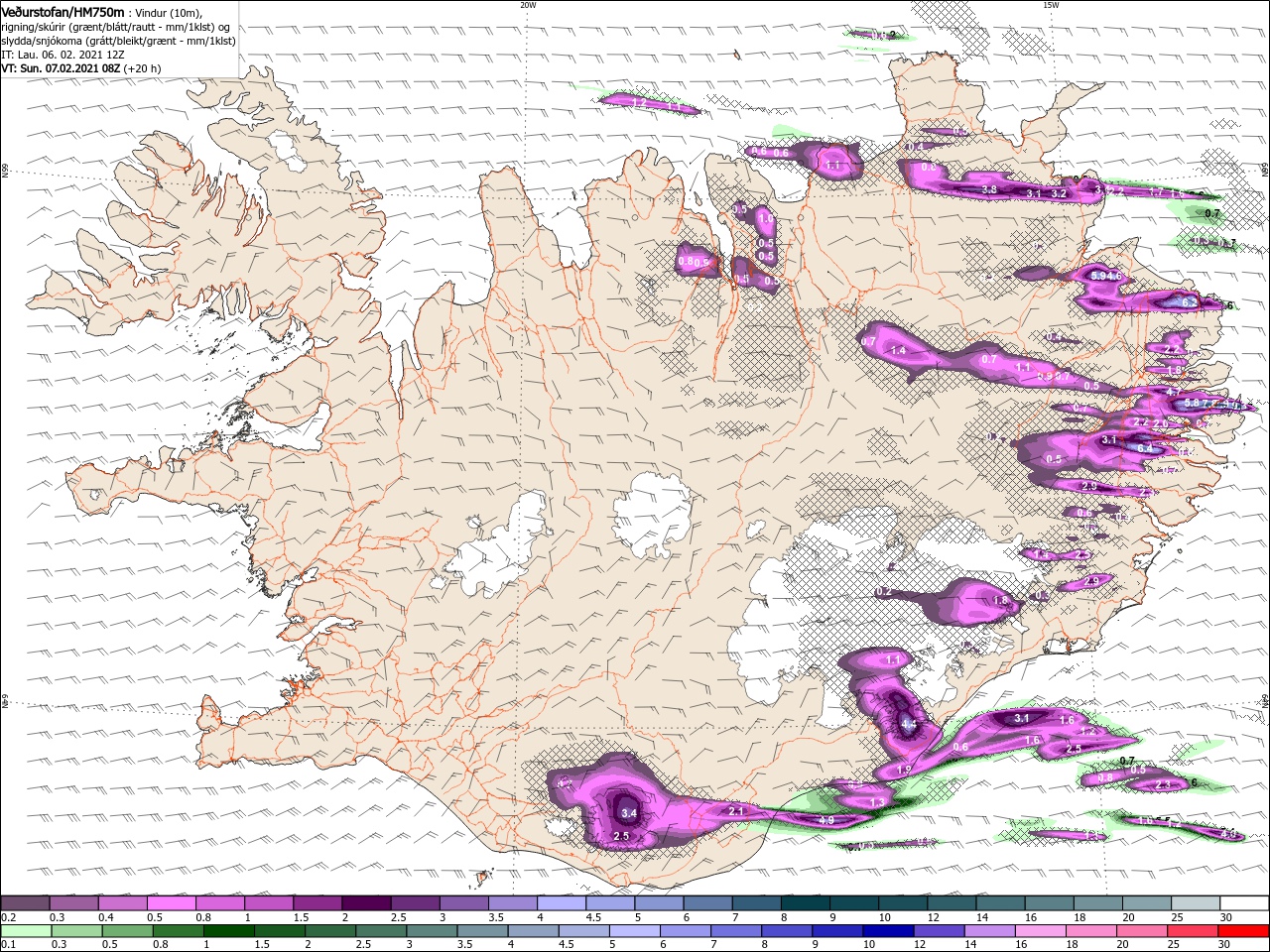The height and width of the screenshot is (952, 1270).
Task: Click the 3.4 snowfall value on map
Action: pos(628,813)
